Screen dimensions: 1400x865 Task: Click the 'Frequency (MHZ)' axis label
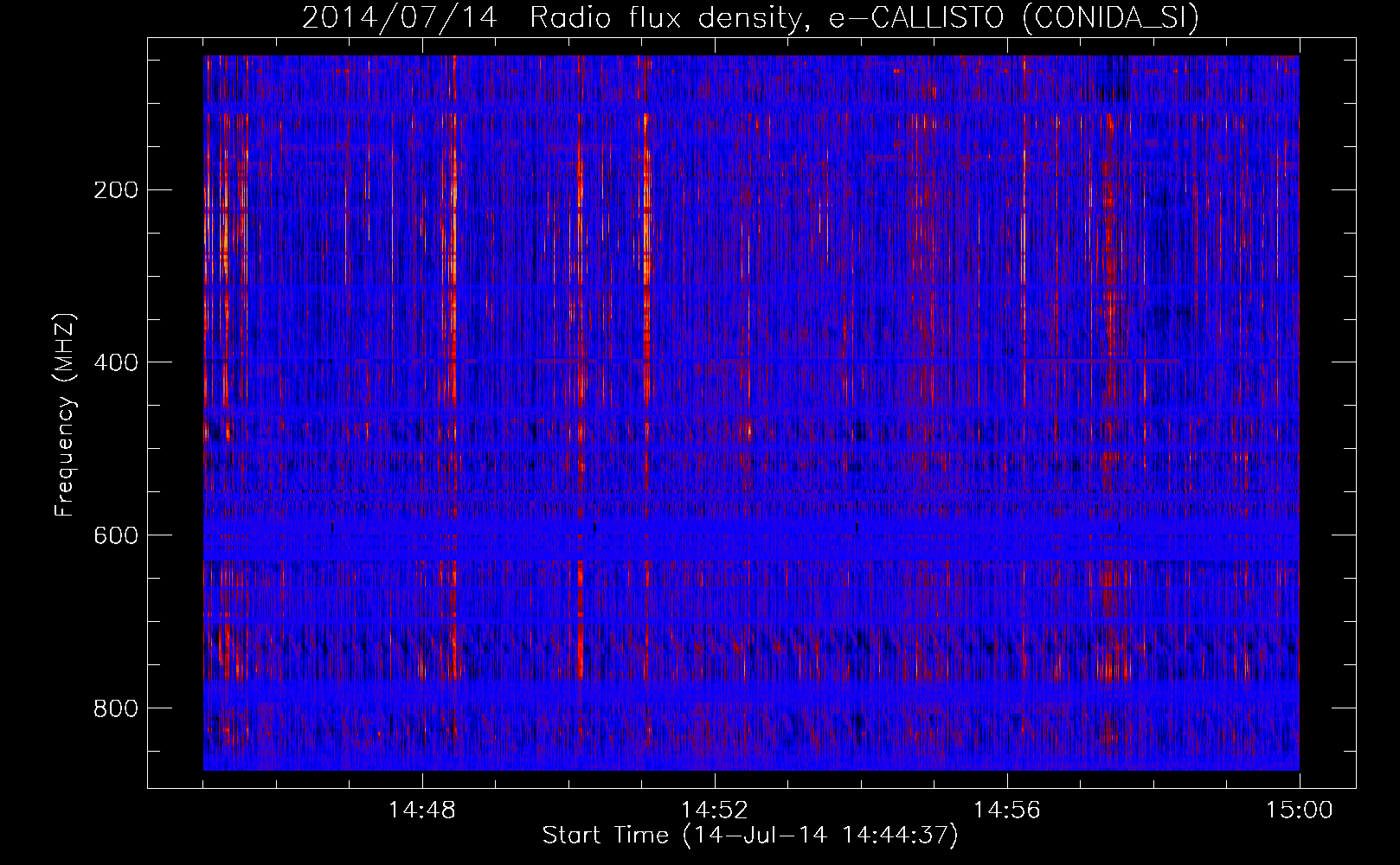pos(66,415)
